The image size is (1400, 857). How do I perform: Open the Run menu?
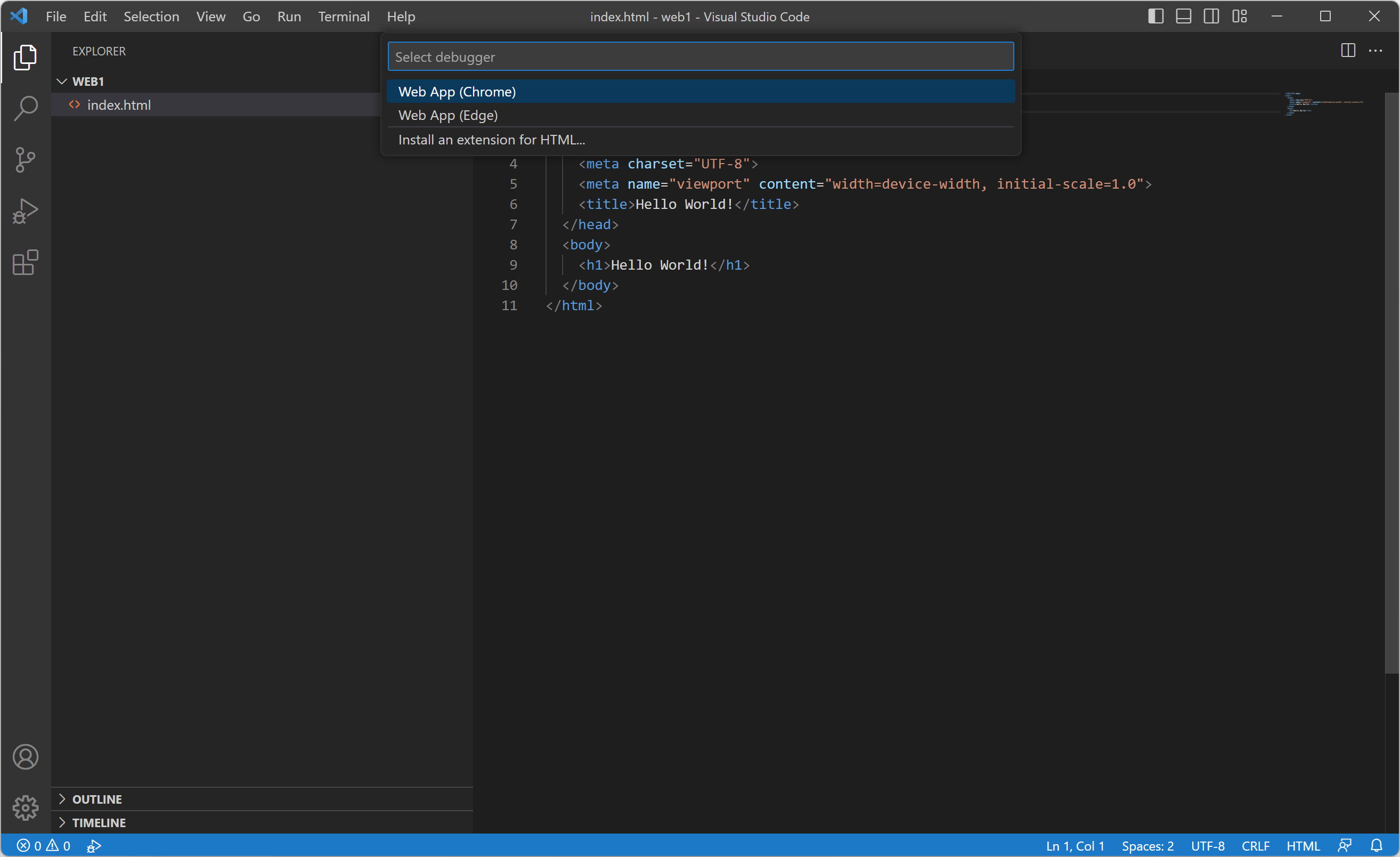(x=289, y=17)
